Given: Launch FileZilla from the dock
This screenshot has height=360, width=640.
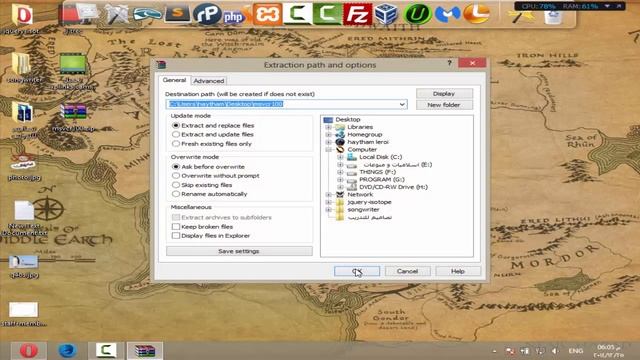Looking at the screenshot, I should (x=357, y=14).
